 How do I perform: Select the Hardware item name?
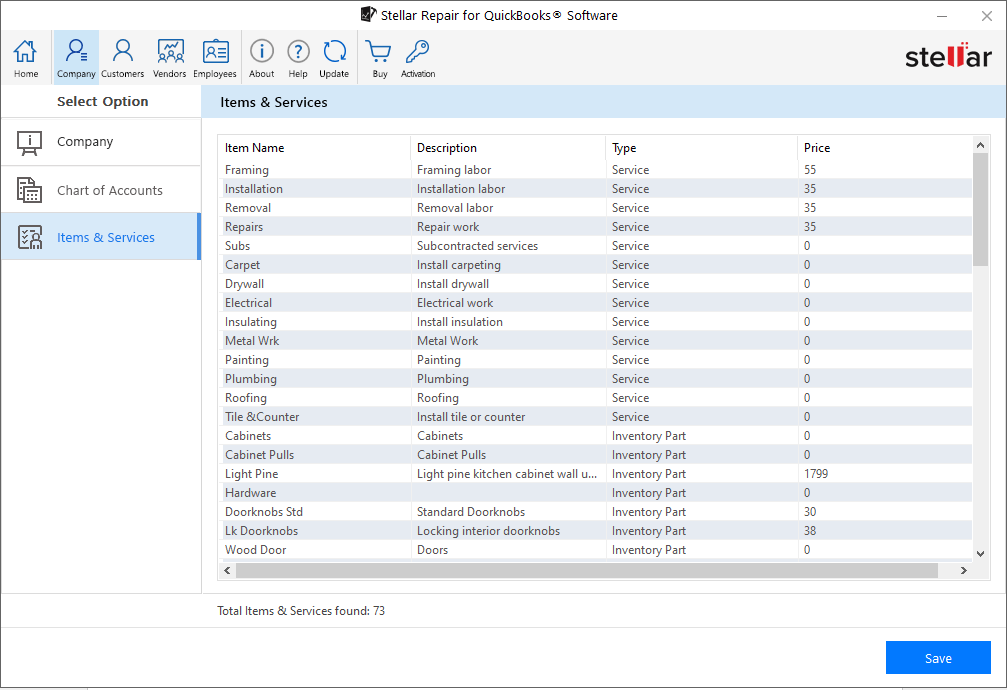click(x=250, y=493)
